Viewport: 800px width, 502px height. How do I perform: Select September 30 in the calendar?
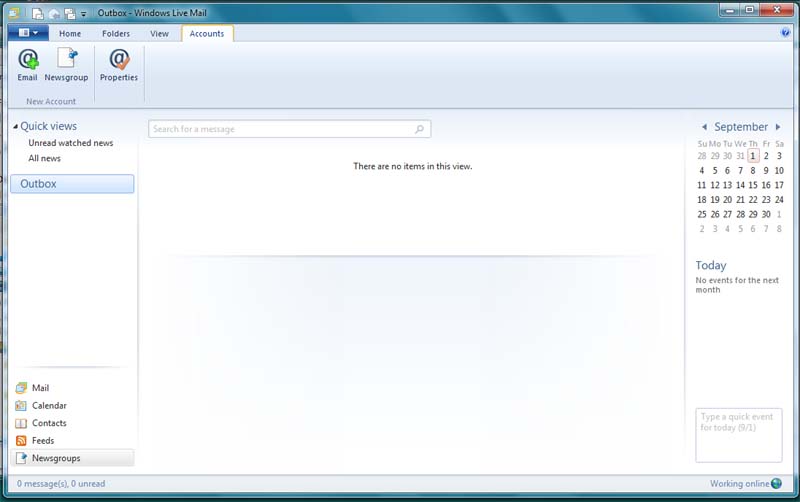click(766, 214)
